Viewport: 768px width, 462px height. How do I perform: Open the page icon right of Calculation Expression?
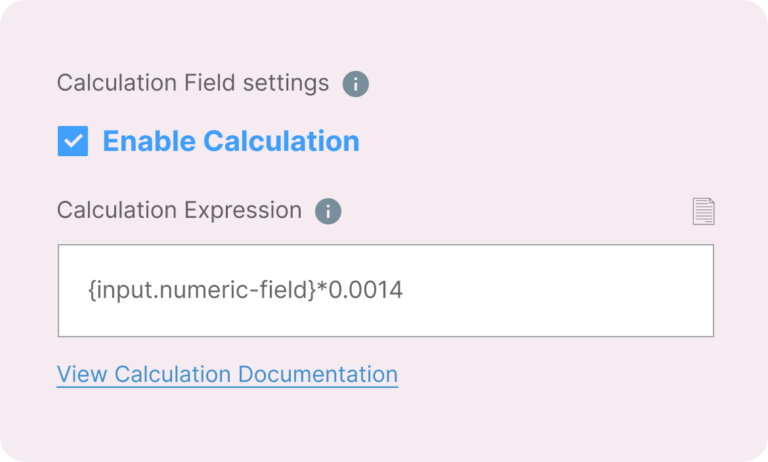pos(704,211)
